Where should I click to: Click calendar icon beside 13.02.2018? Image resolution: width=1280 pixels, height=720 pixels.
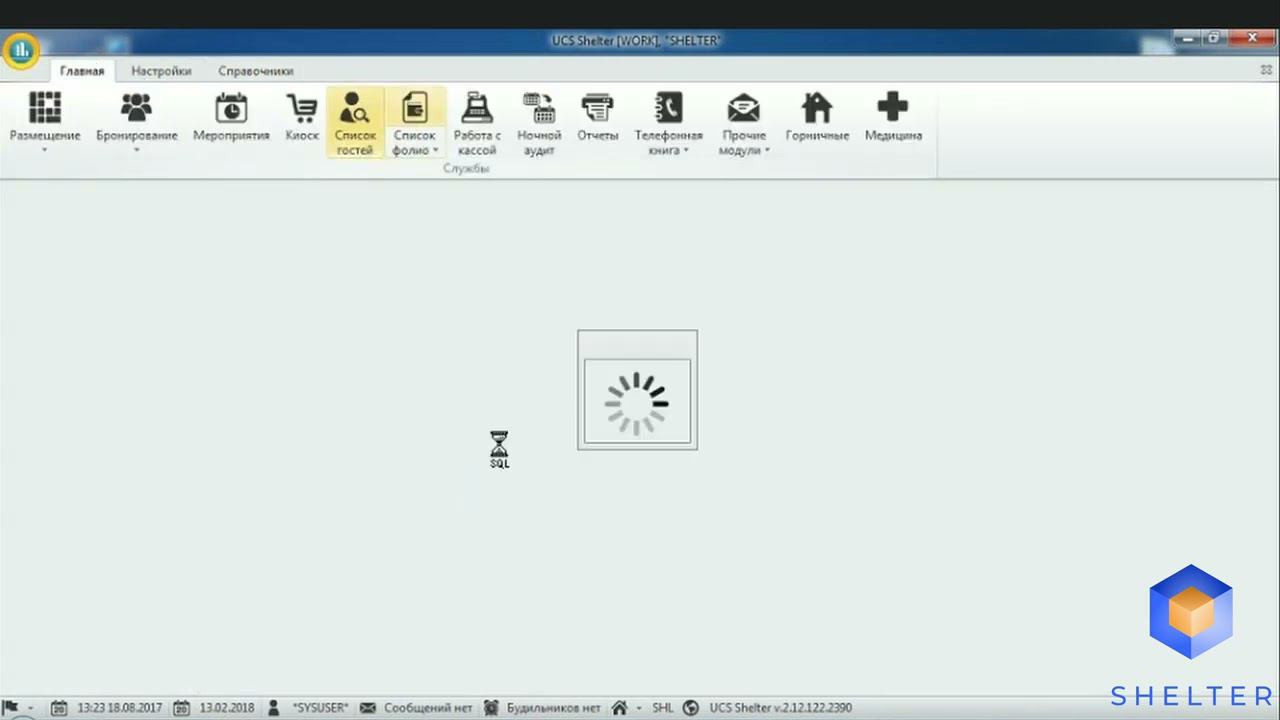point(182,707)
